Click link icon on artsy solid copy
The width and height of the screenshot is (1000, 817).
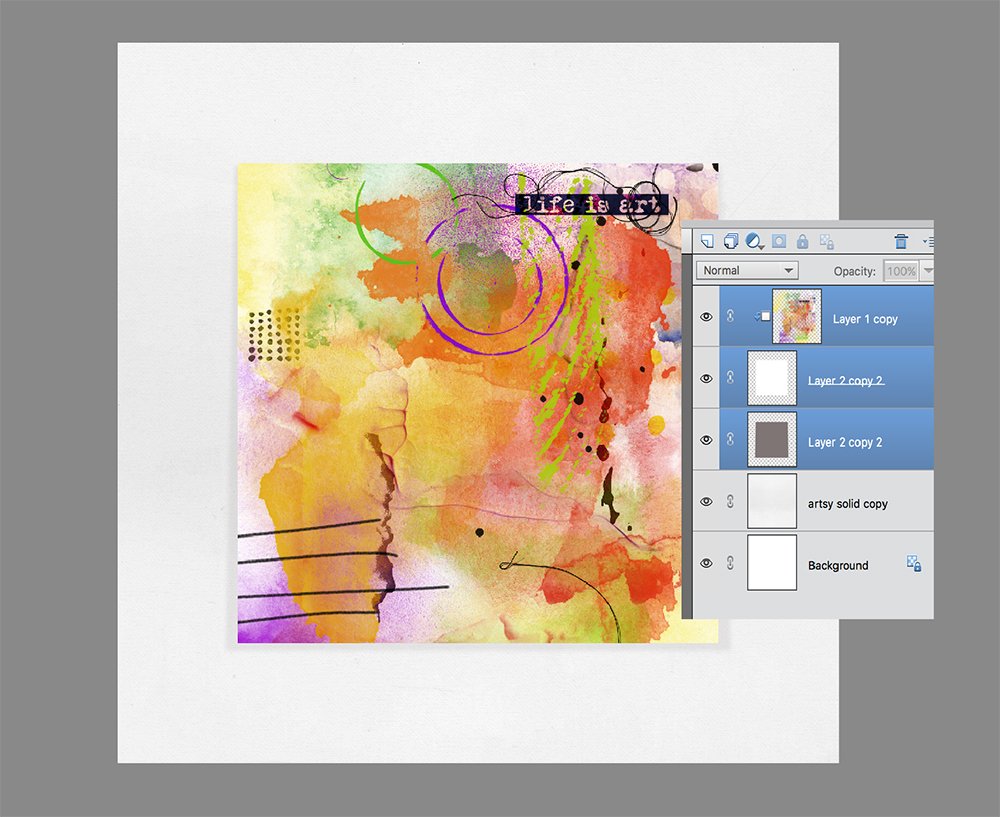coord(730,501)
